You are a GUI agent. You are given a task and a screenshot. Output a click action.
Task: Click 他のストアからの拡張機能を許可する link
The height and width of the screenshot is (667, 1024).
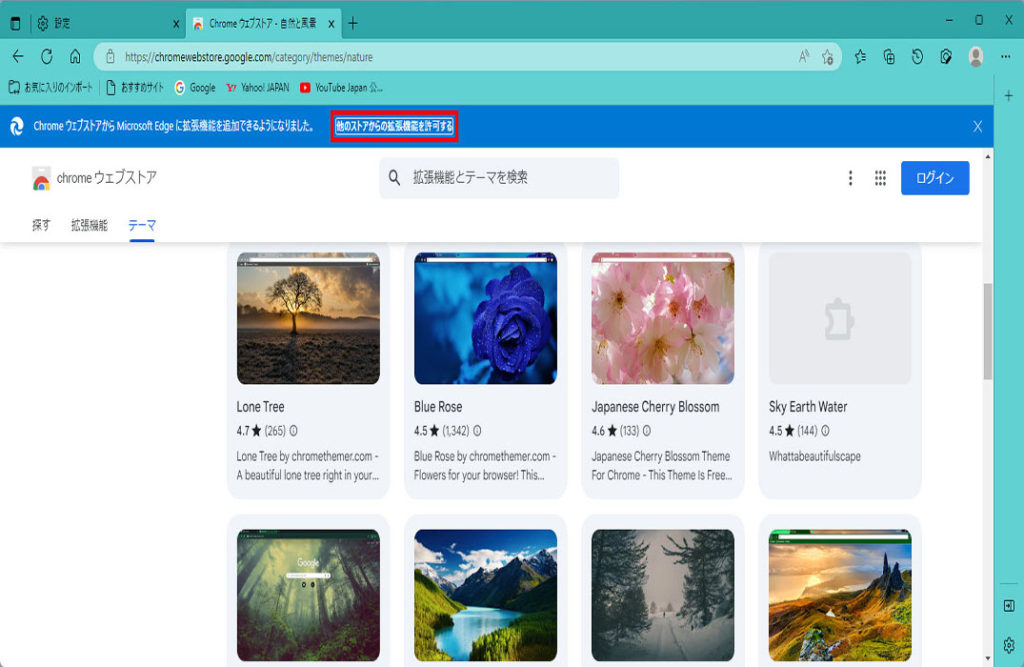[x=394, y=126]
